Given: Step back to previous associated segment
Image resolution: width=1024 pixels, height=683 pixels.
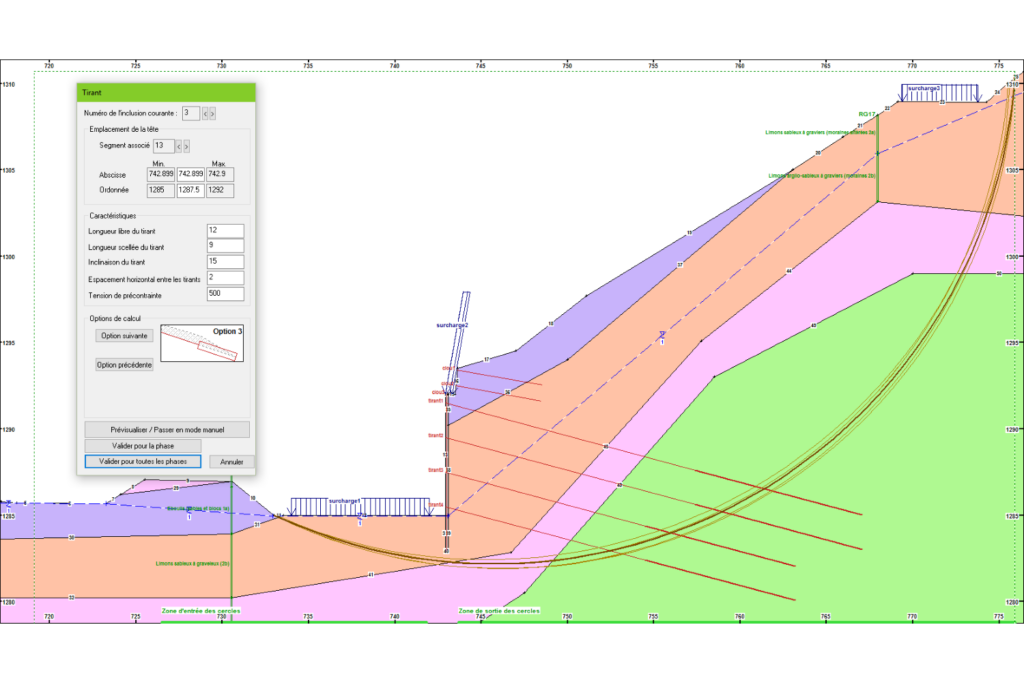Looking at the screenshot, I should pyautogui.click(x=180, y=146).
